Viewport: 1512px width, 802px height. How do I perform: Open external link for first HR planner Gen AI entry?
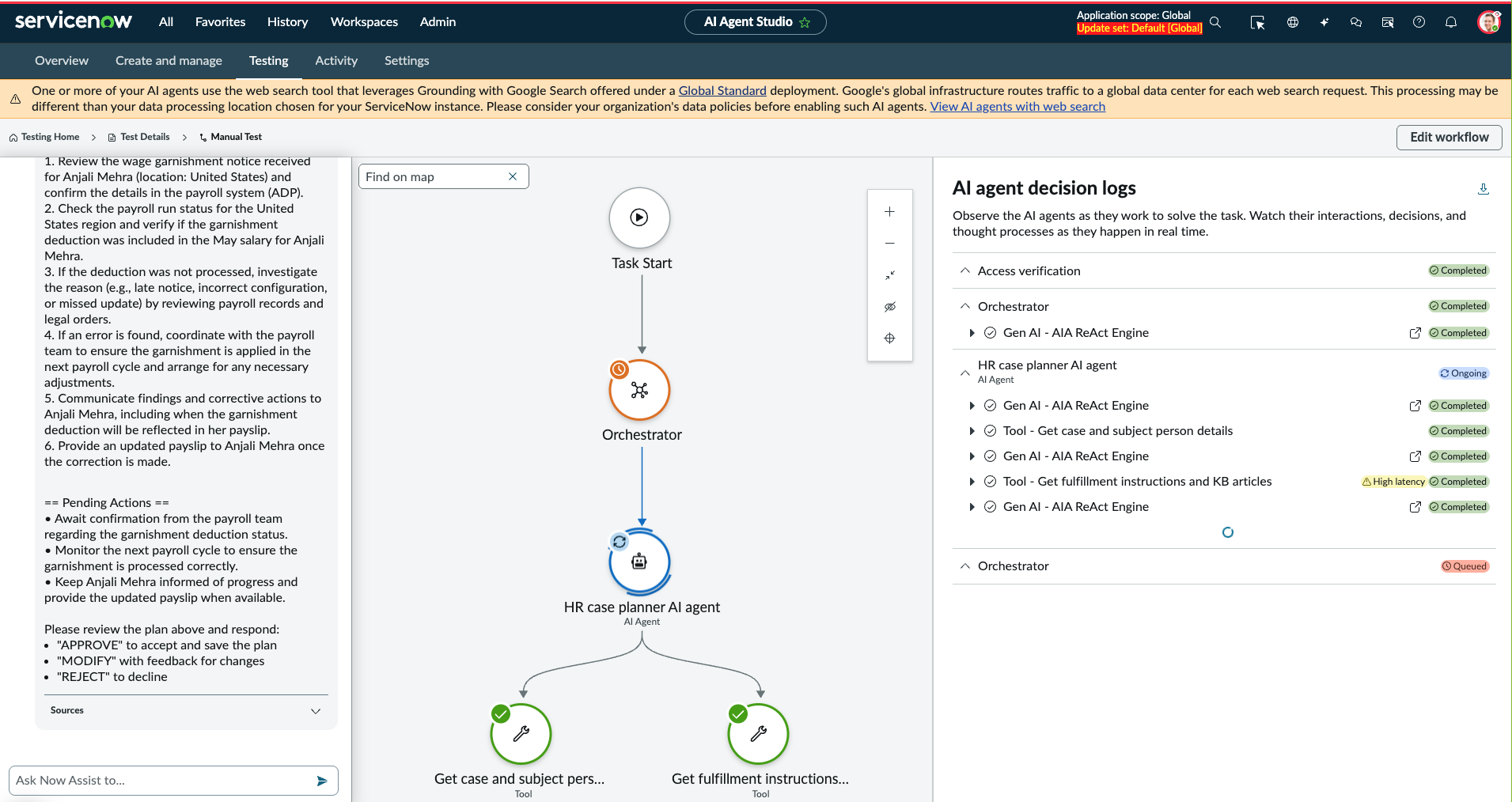(1415, 406)
